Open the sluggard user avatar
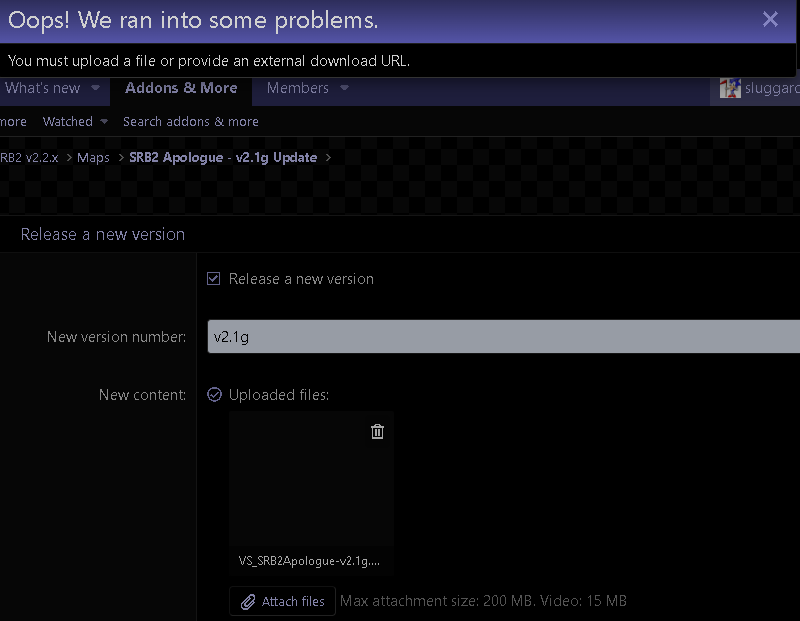The image size is (800, 621). (x=730, y=88)
